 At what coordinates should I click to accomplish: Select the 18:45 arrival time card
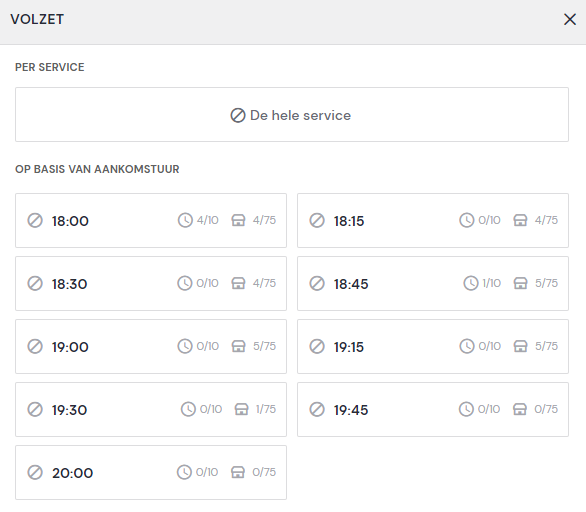coord(433,283)
